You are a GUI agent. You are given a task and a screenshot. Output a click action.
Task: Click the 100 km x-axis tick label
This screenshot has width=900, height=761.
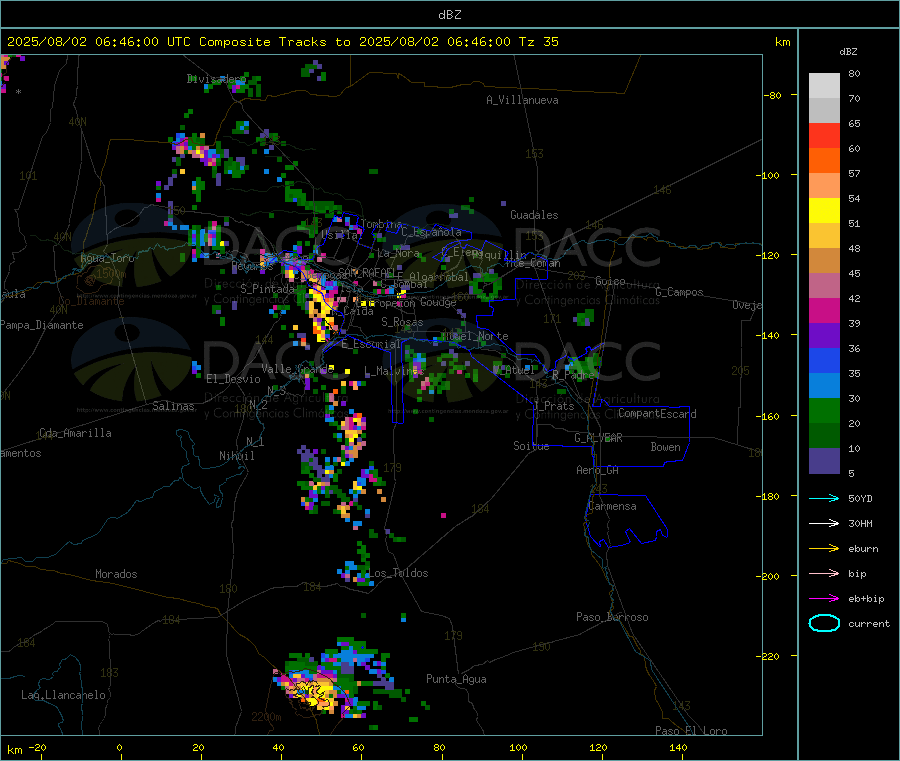coord(518,748)
